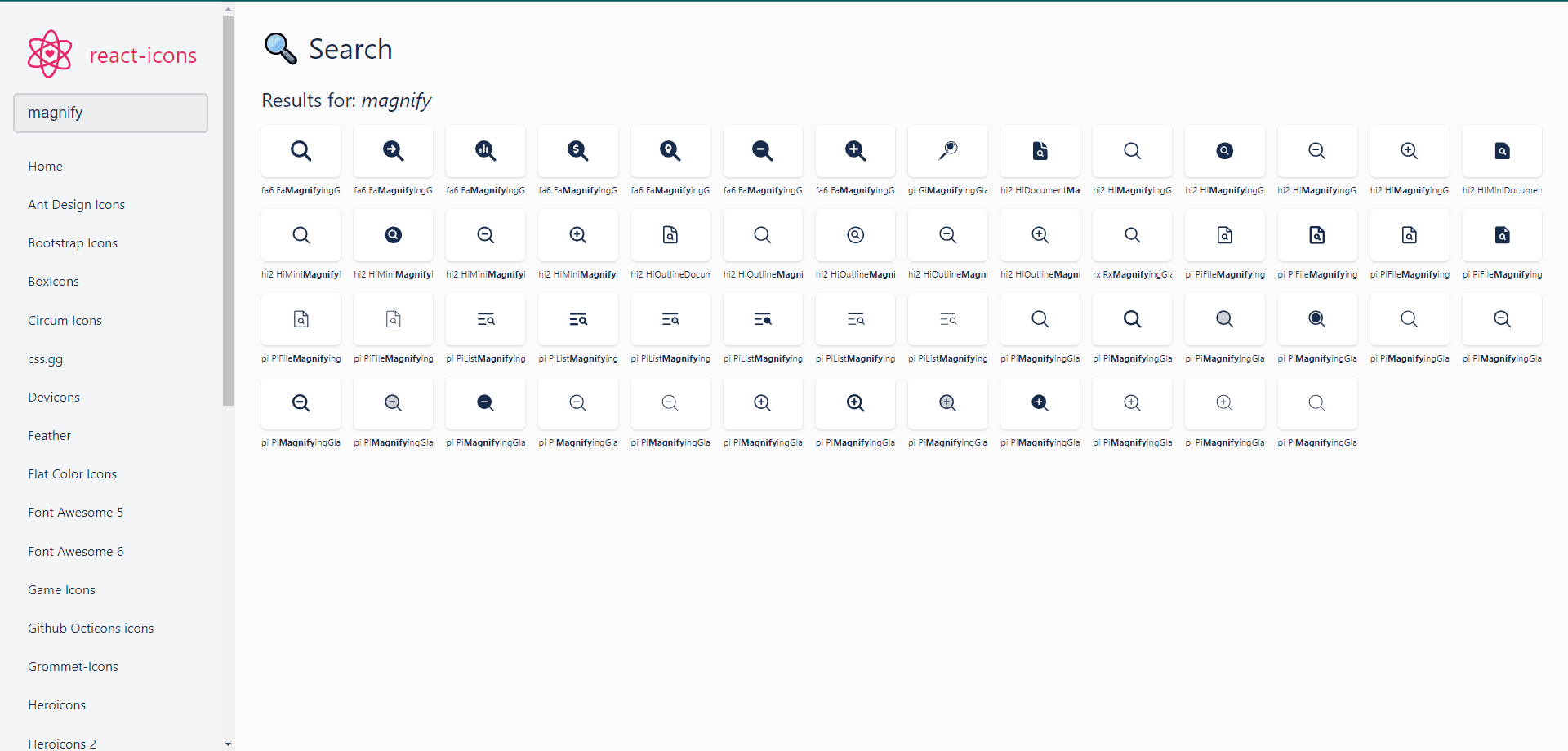The width and height of the screenshot is (1568, 751).
Task: Open the gi GiMagnifyingGlass icon
Action: [x=947, y=151]
